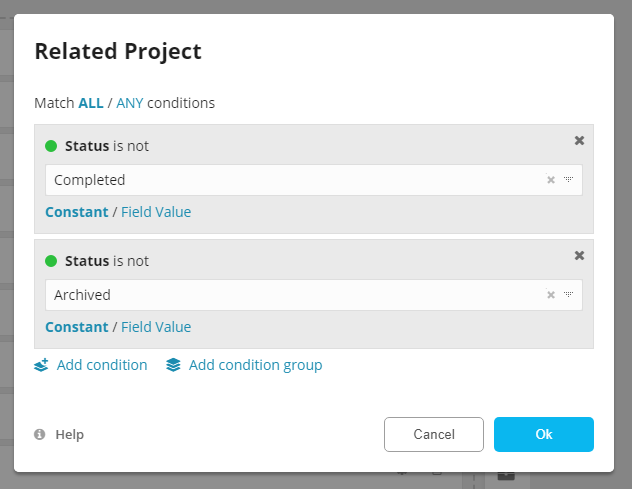Click the Archived value input field
This screenshot has height=489, width=632.
[x=290, y=296]
